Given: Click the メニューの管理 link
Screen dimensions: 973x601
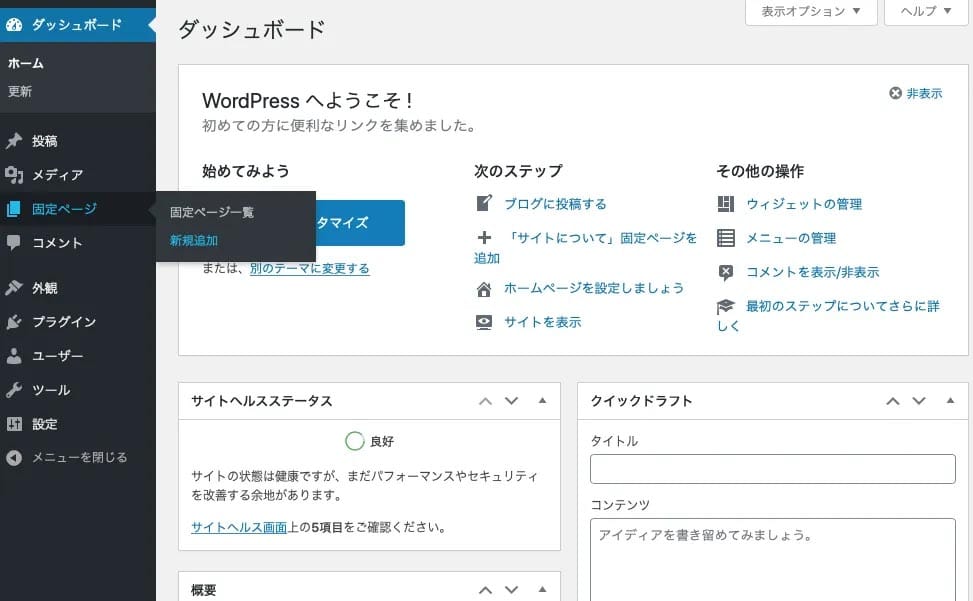Looking at the screenshot, I should click(791, 238).
